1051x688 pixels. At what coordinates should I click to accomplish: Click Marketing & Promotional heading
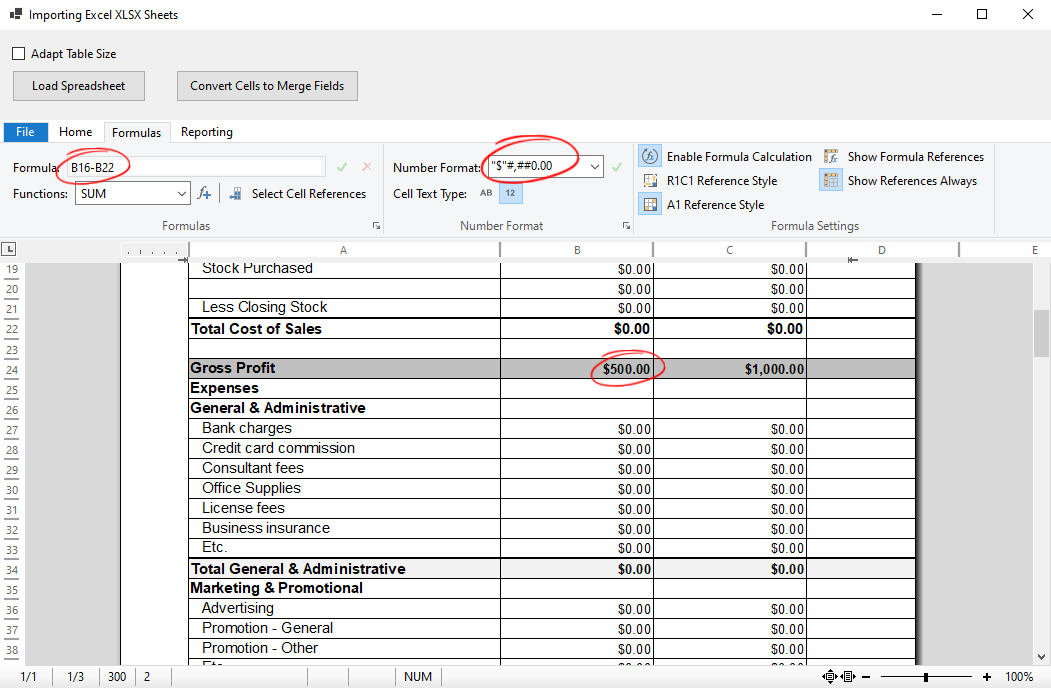277,588
